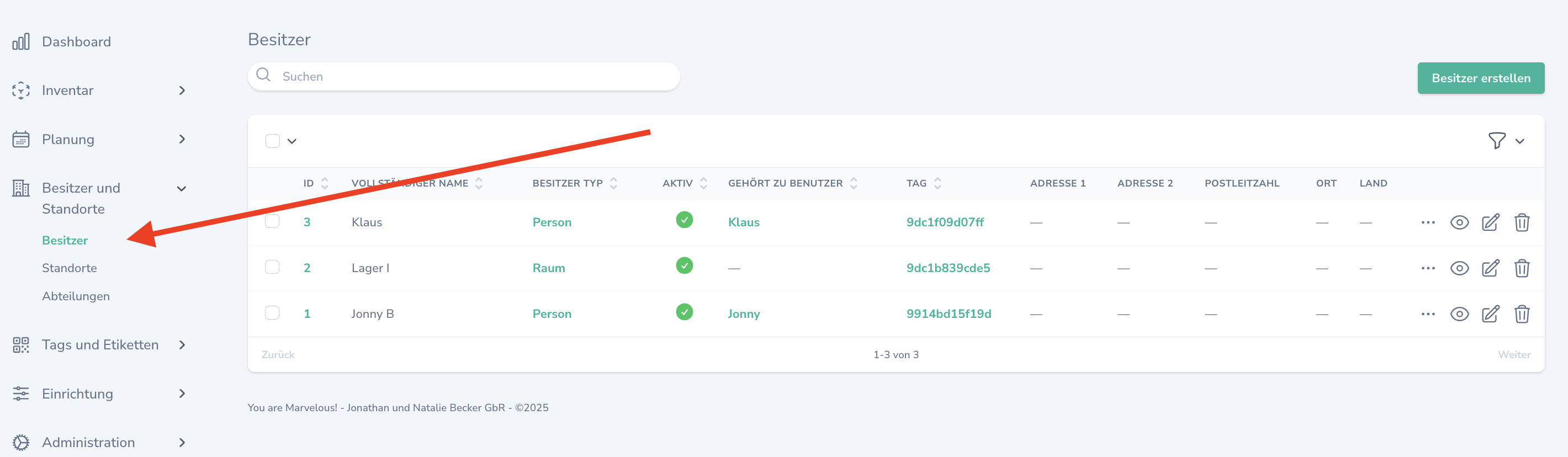Delete Jonny B using trash icon

pos(1521,314)
